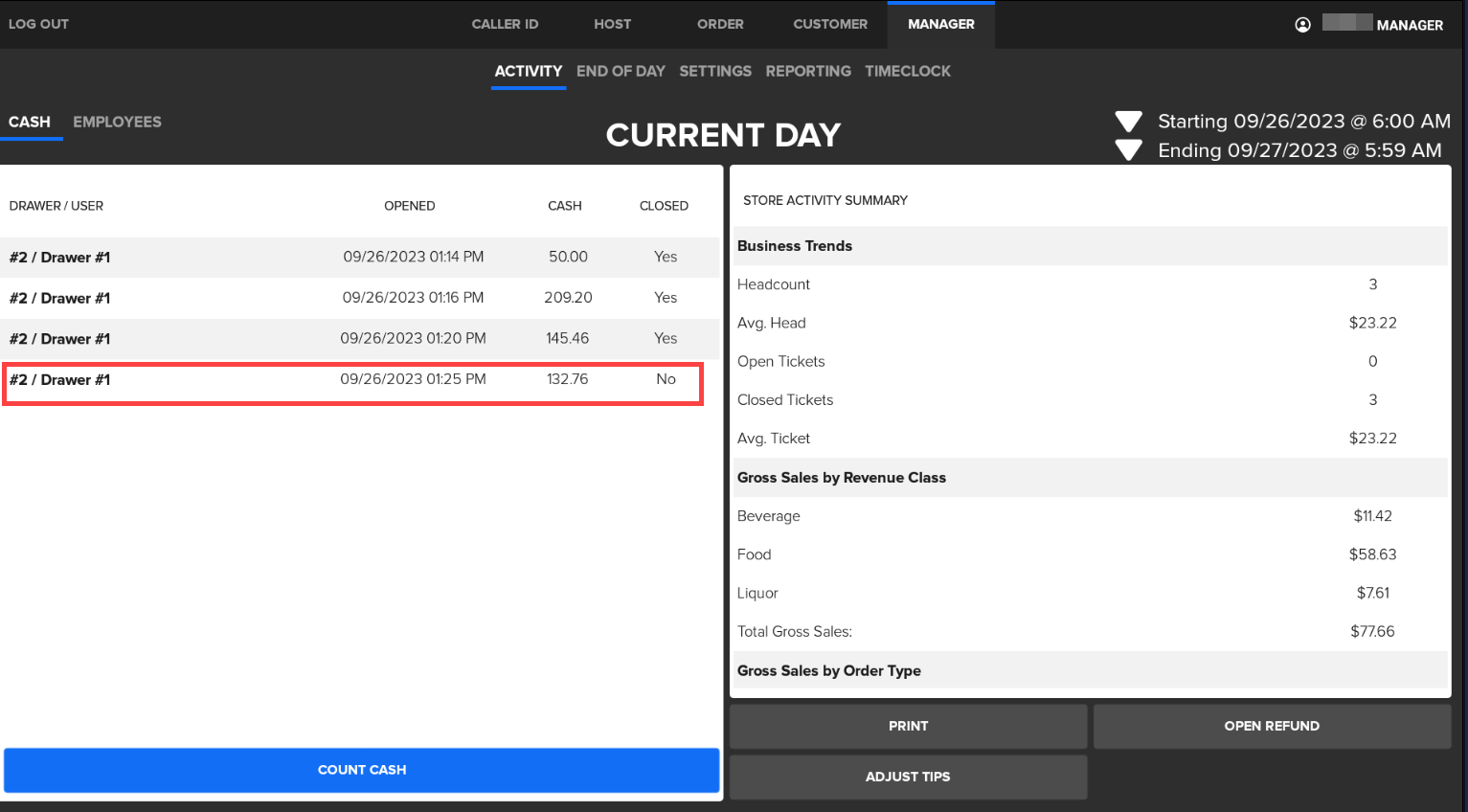Click the Log Out link
The image size is (1468, 812).
pos(38,24)
